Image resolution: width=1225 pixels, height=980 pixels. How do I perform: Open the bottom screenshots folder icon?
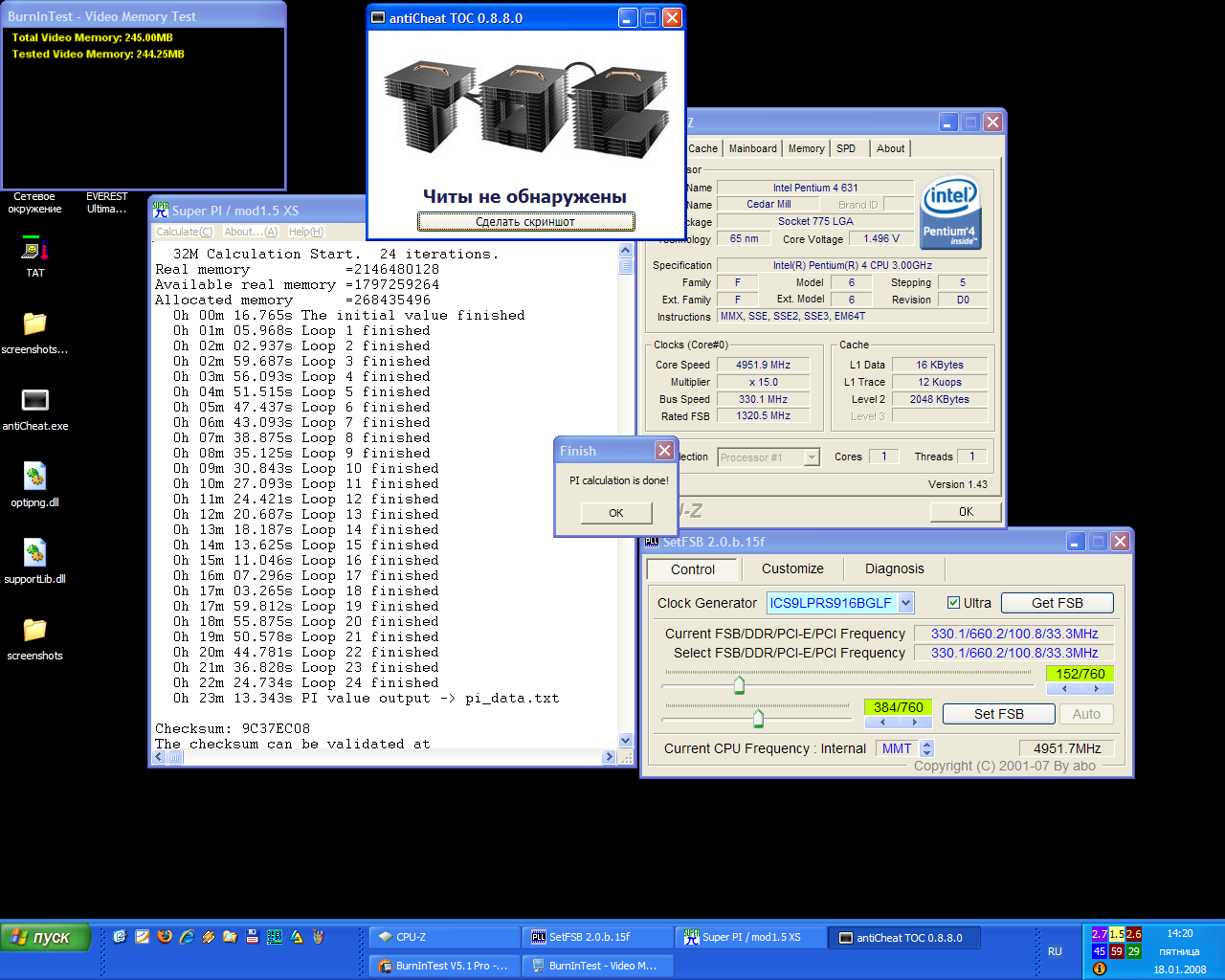point(35,637)
